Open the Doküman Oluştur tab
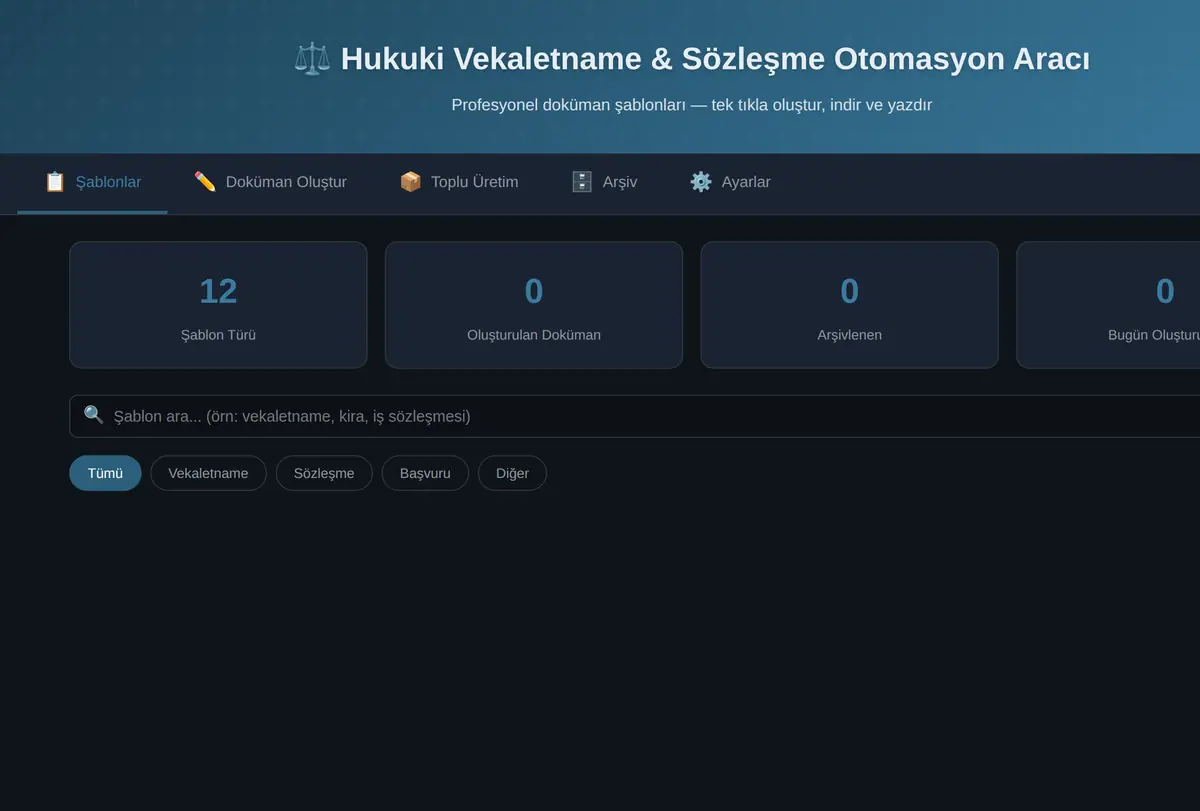Image resolution: width=1200 pixels, height=811 pixels. tap(270, 183)
